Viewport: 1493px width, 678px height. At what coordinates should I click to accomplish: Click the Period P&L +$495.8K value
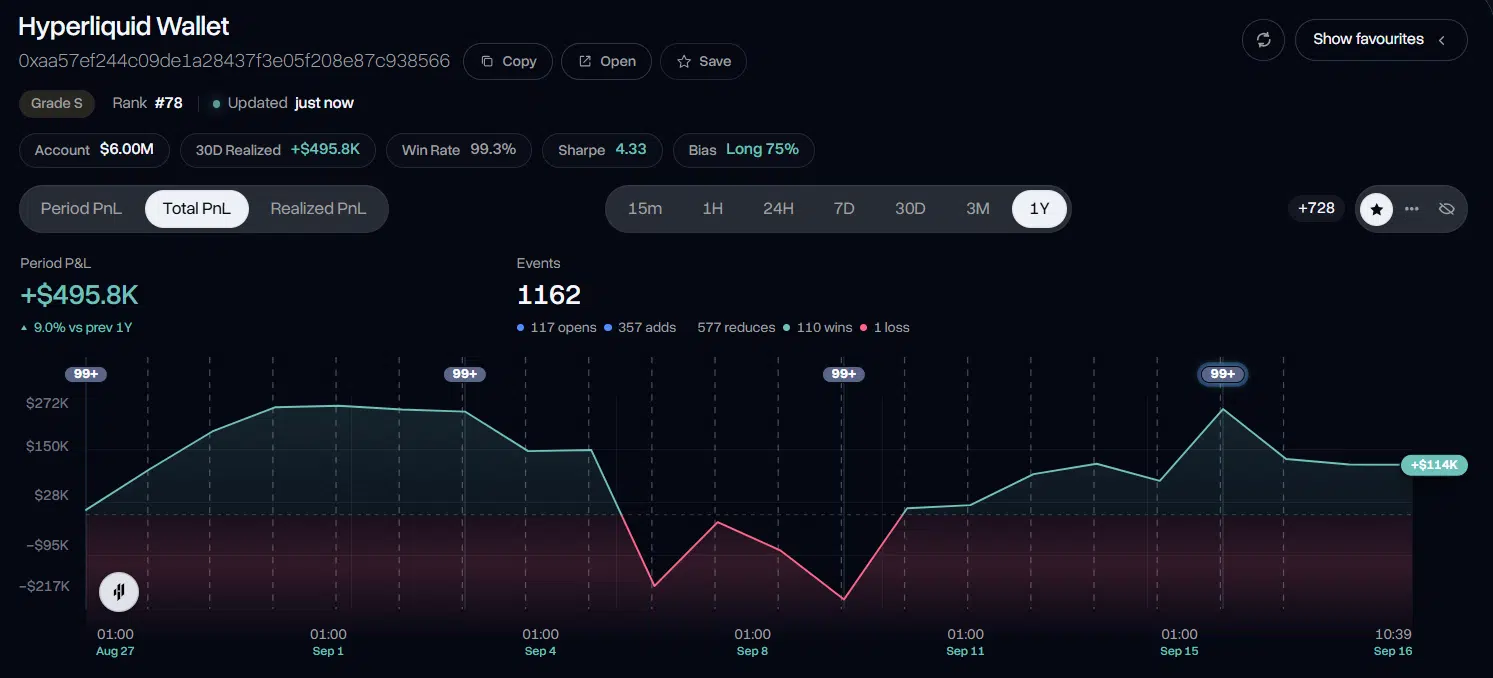click(x=79, y=295)
